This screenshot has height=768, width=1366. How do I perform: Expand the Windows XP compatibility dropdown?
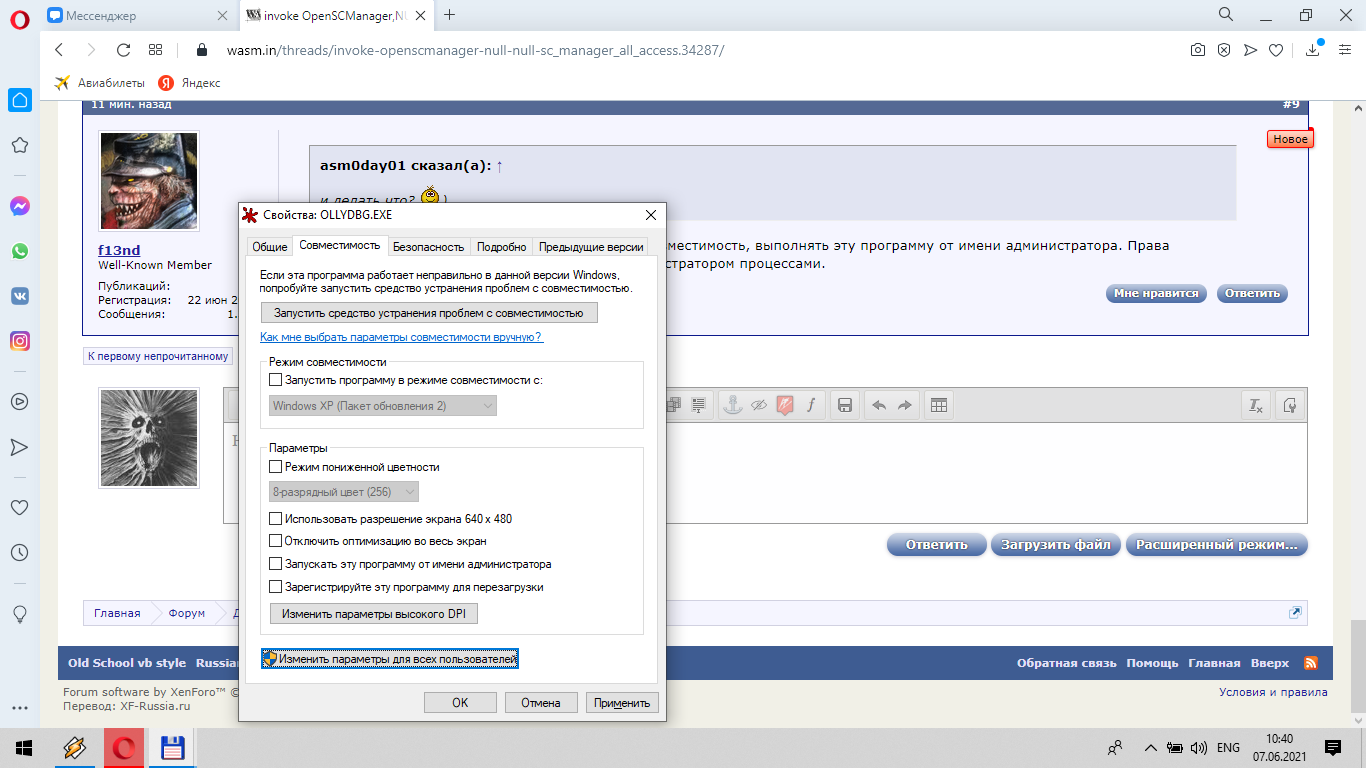(x=384, y=406)
